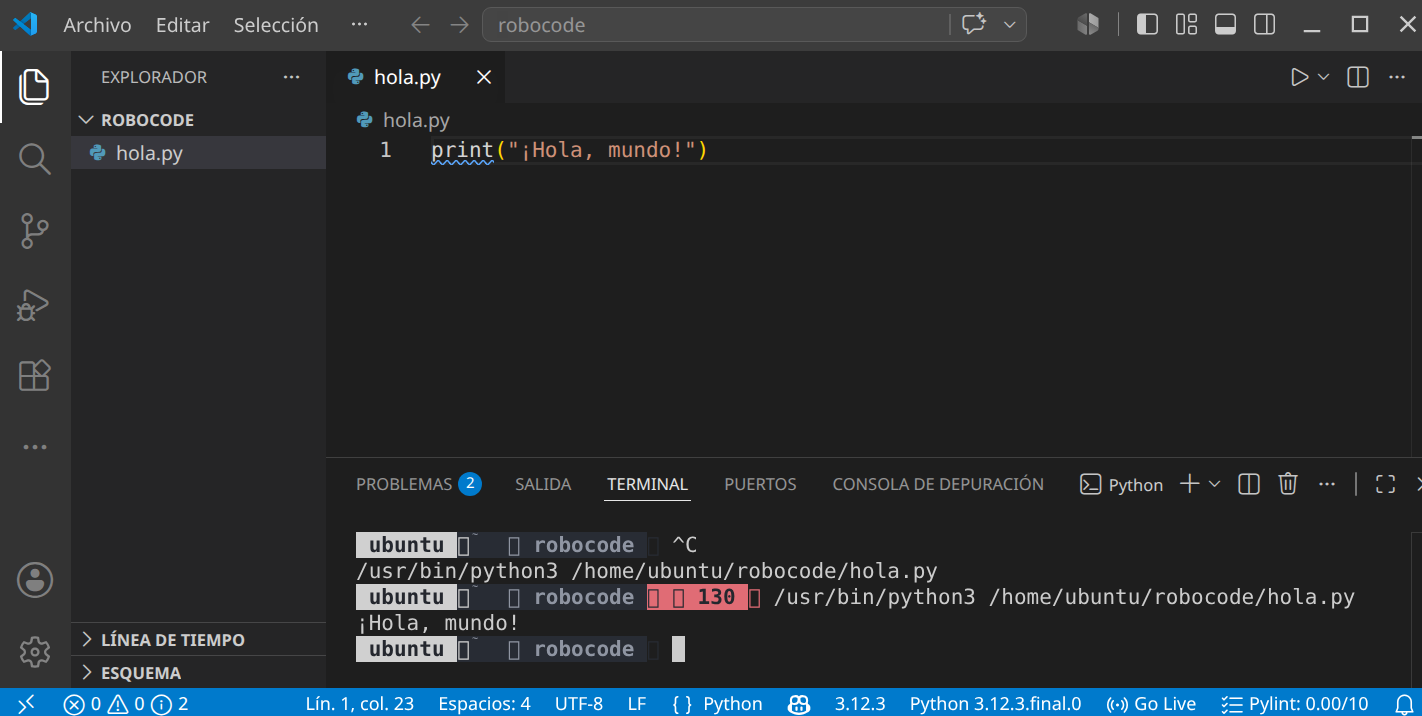Select Python 3.12.3.final.0 interpreter item
The height and width of the screenshot is (716, 1422).
click(995, 703)
